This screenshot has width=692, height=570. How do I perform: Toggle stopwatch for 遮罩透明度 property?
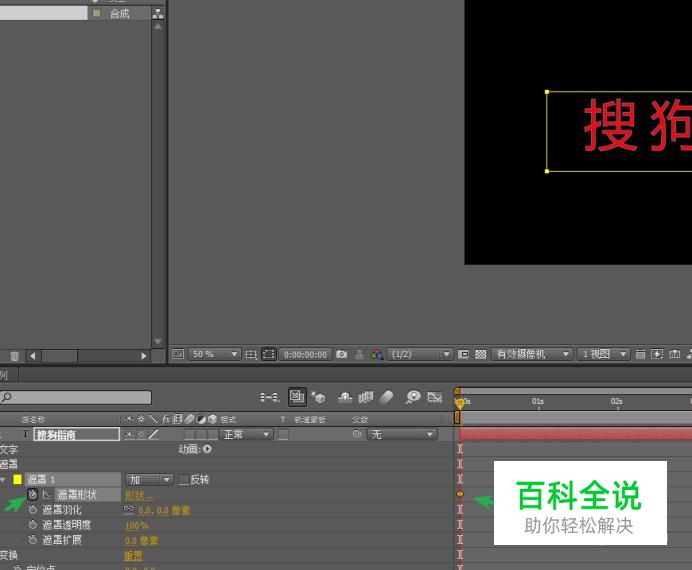33,525
